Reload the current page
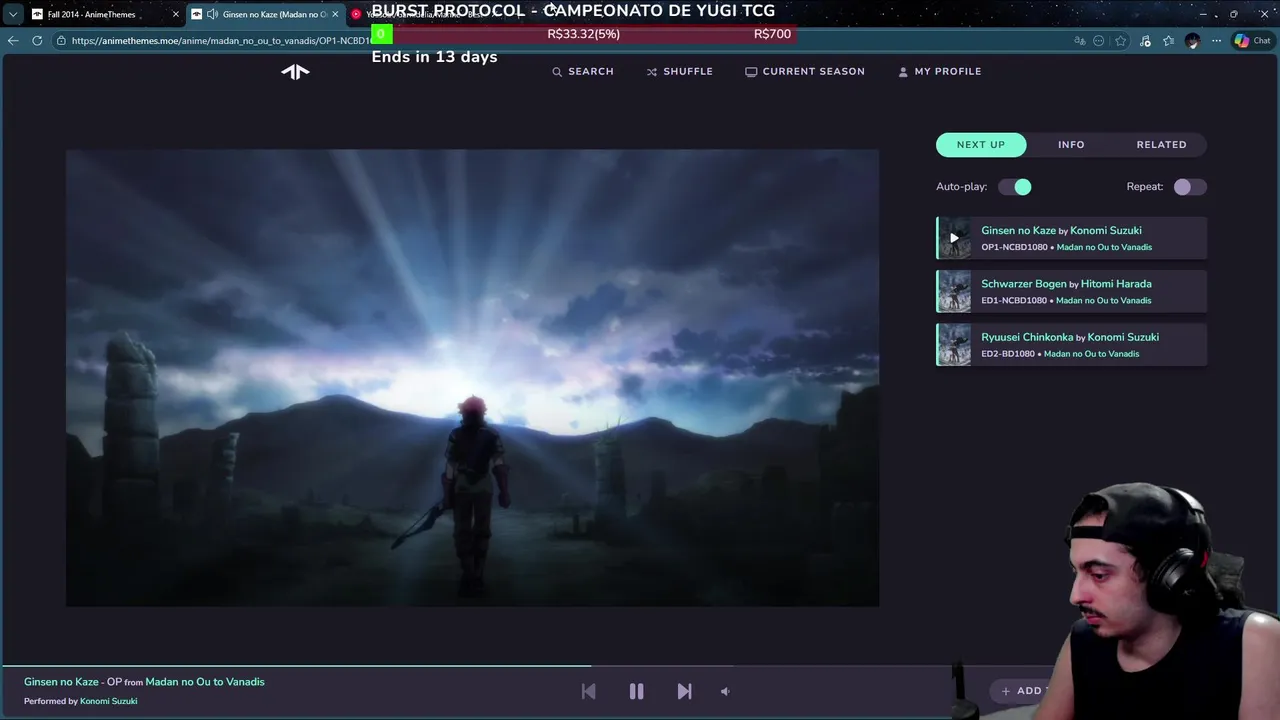The image size is (1280, 720). [x=37, y=41]
